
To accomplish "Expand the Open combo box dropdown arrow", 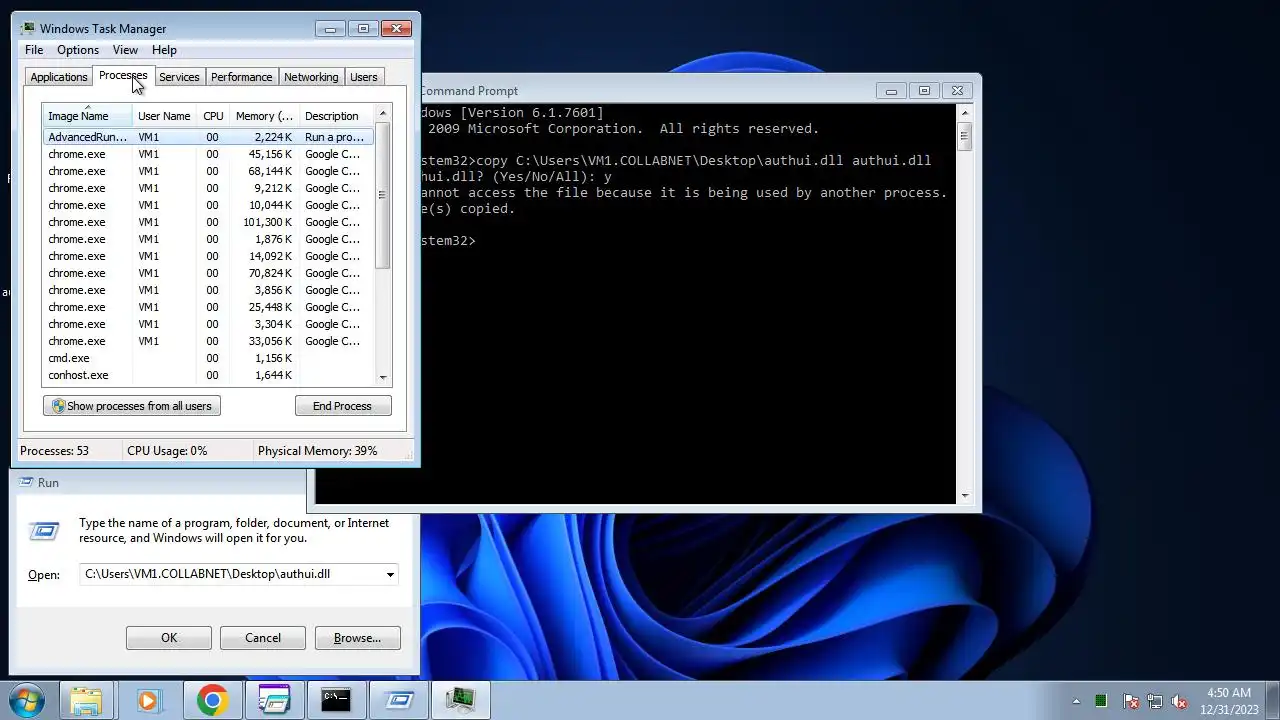I will 390,574.
